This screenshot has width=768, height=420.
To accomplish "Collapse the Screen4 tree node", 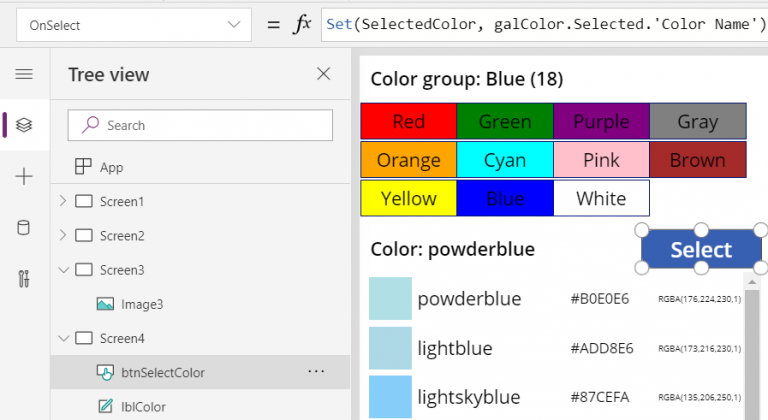I will tap(63, 338).
